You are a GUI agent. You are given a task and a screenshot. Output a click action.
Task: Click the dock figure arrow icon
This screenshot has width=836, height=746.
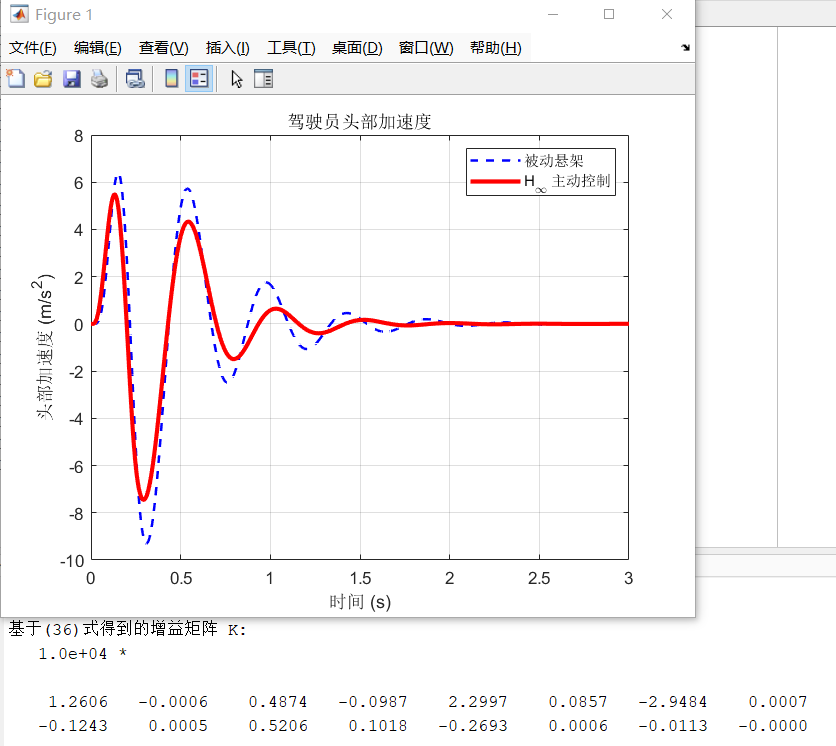coord(685,48)
